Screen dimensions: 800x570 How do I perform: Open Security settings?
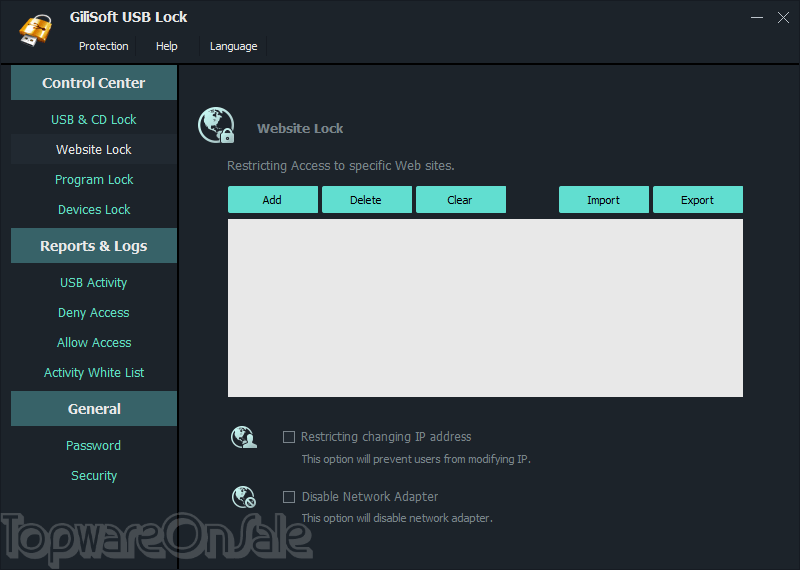point(94,476)
